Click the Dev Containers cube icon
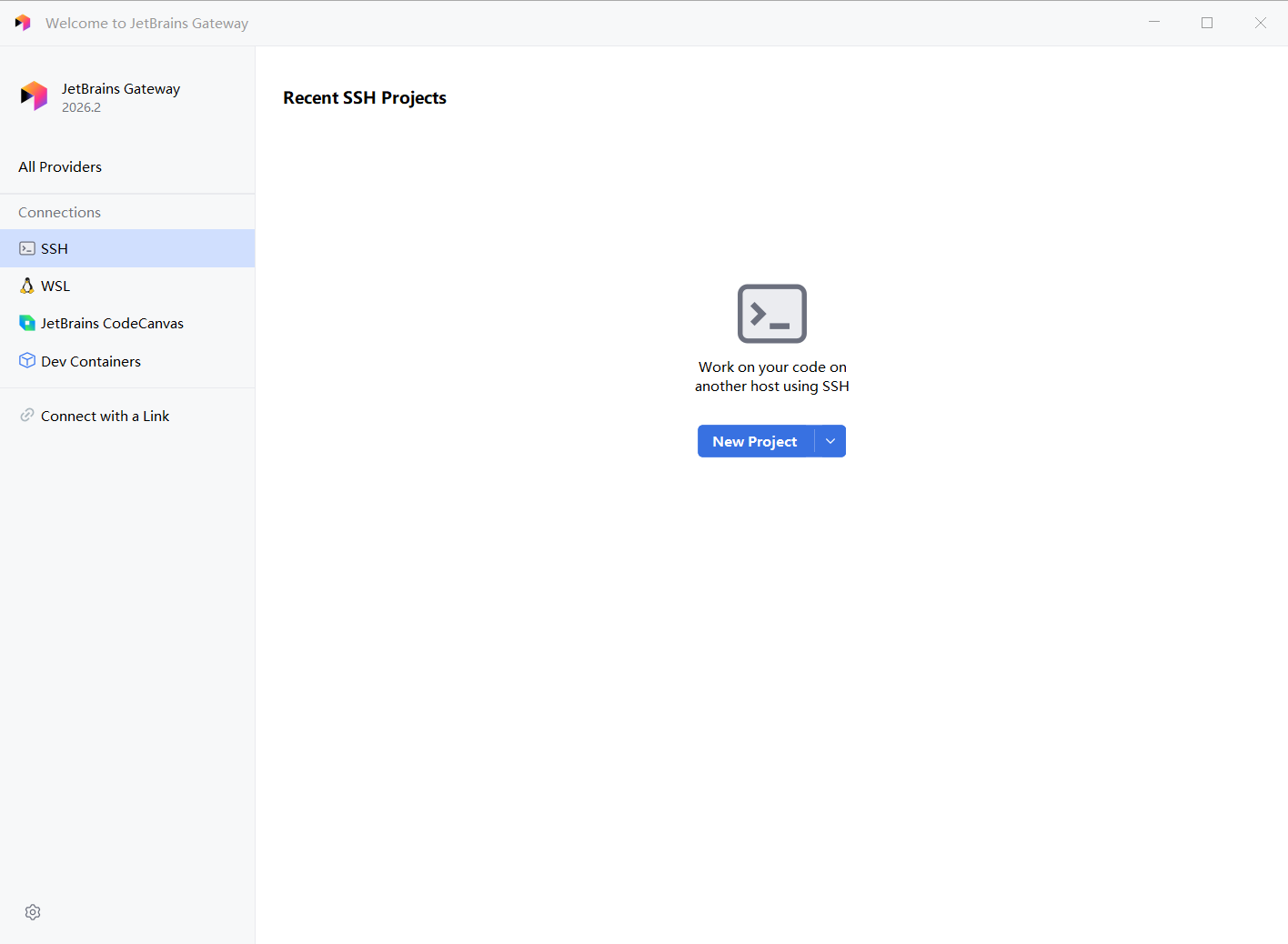 (27, 361)
